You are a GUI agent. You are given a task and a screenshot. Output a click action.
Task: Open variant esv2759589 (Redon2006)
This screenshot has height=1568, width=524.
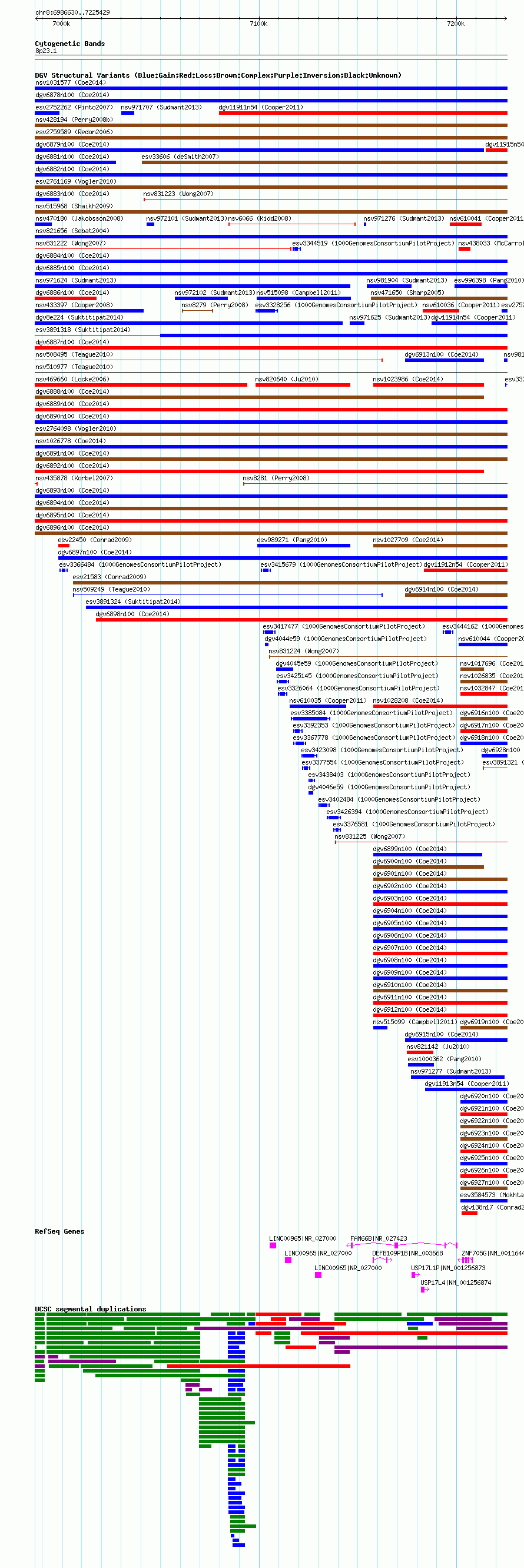[74, 132]
